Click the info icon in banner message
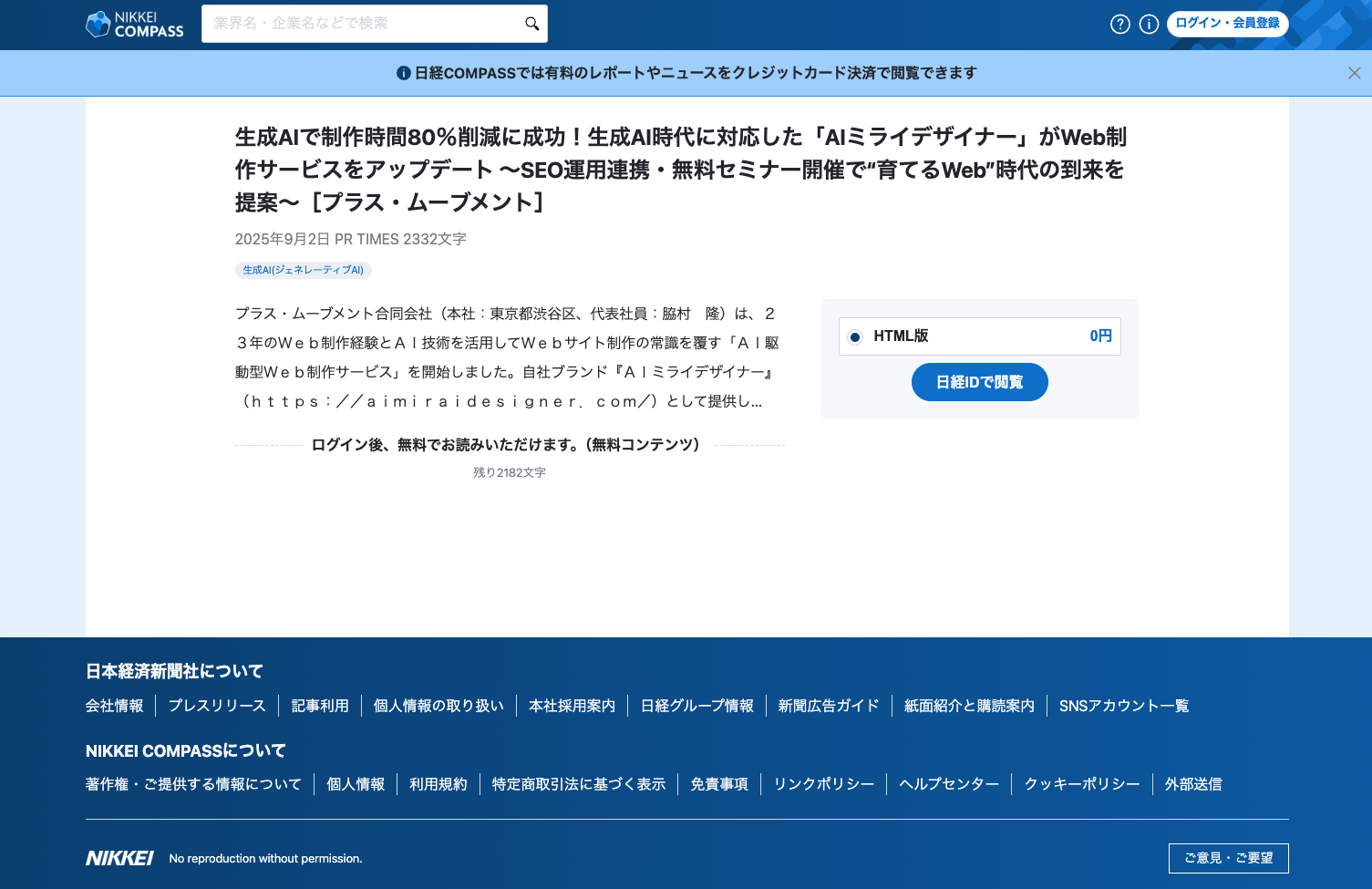This screenshot has height=889, width=1372. click(404, 73)
